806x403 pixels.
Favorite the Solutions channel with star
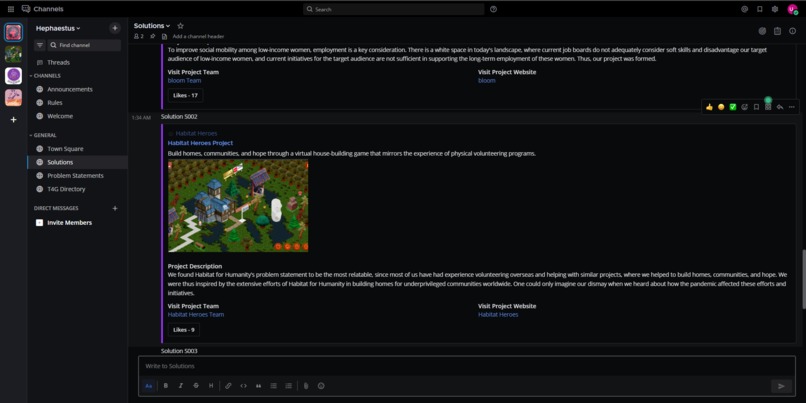[x=180, y=26]
